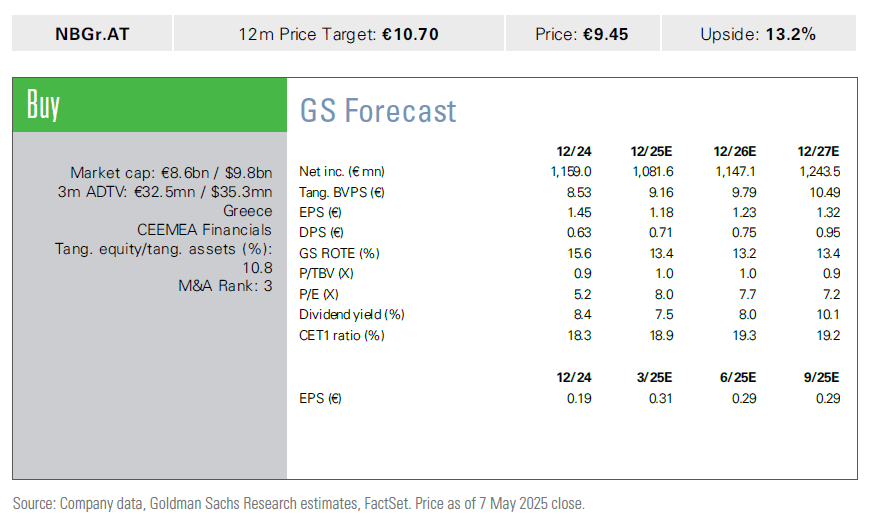Screen dimensions: 873x520
Task: Select the 9/25E quarterly column header
Action: click(821, 377)
